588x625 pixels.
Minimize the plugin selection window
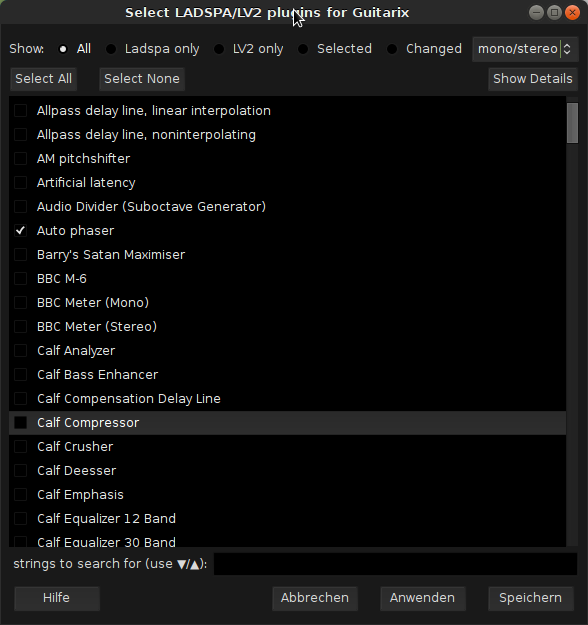click(536, 13)
